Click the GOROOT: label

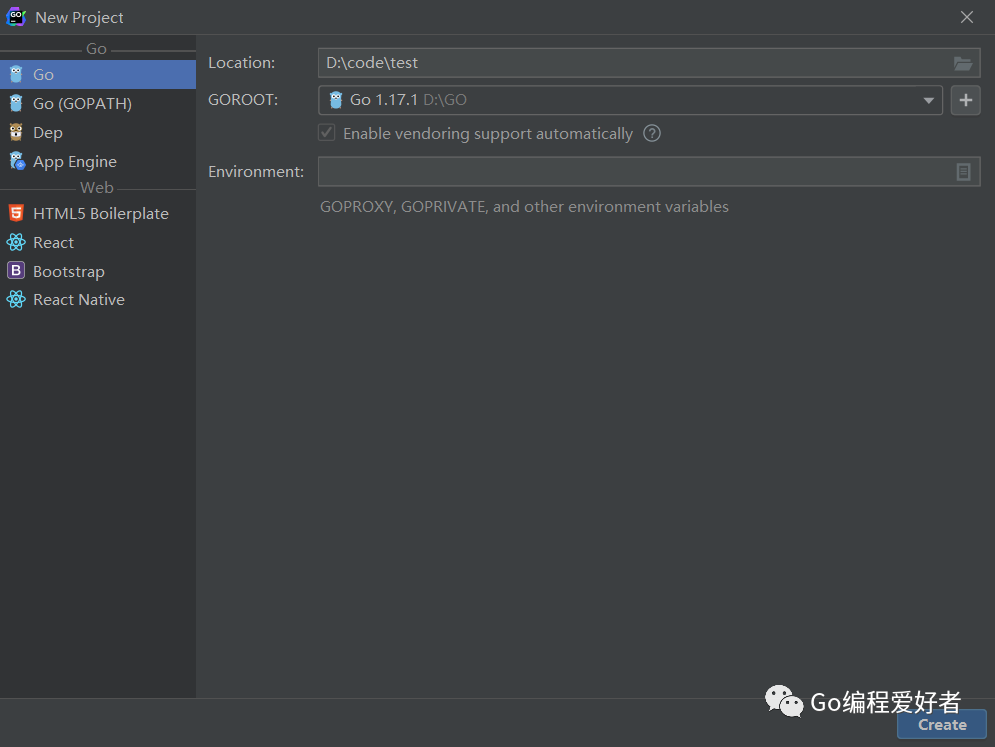pos(243,100)
